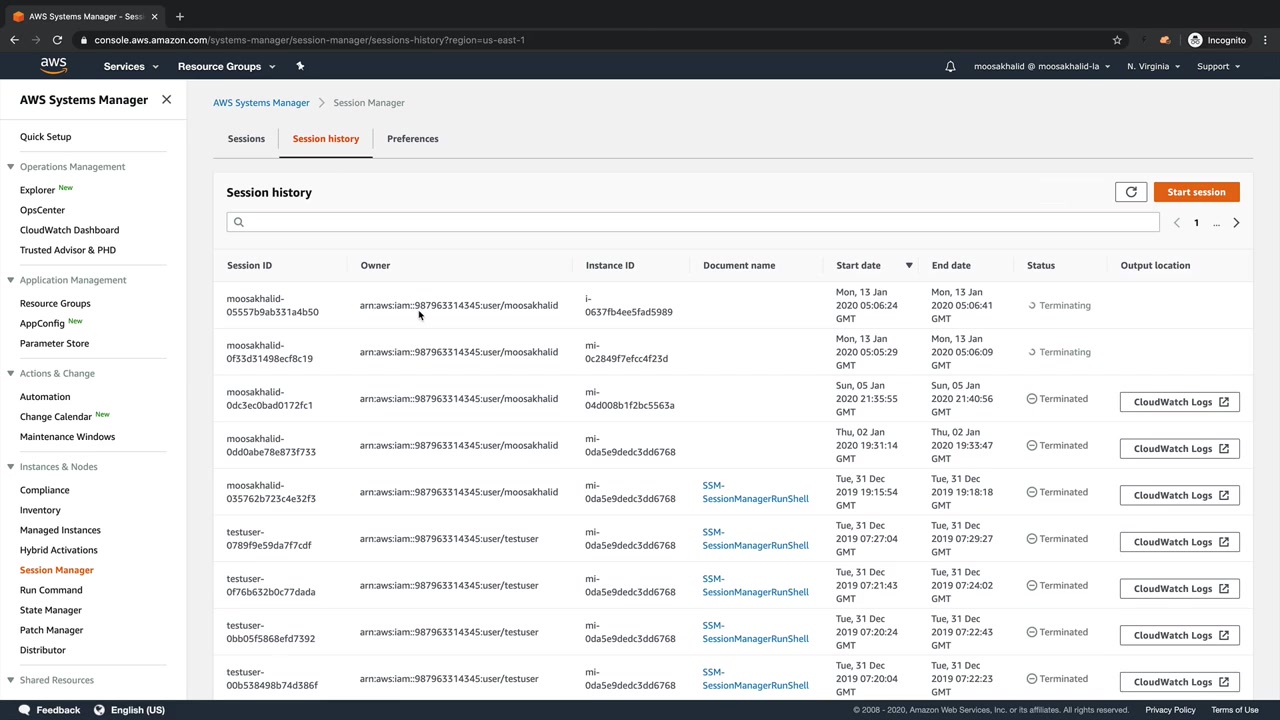Switch to the Preferences tab
1280x720 pixels.
click(x=412, y=139)
